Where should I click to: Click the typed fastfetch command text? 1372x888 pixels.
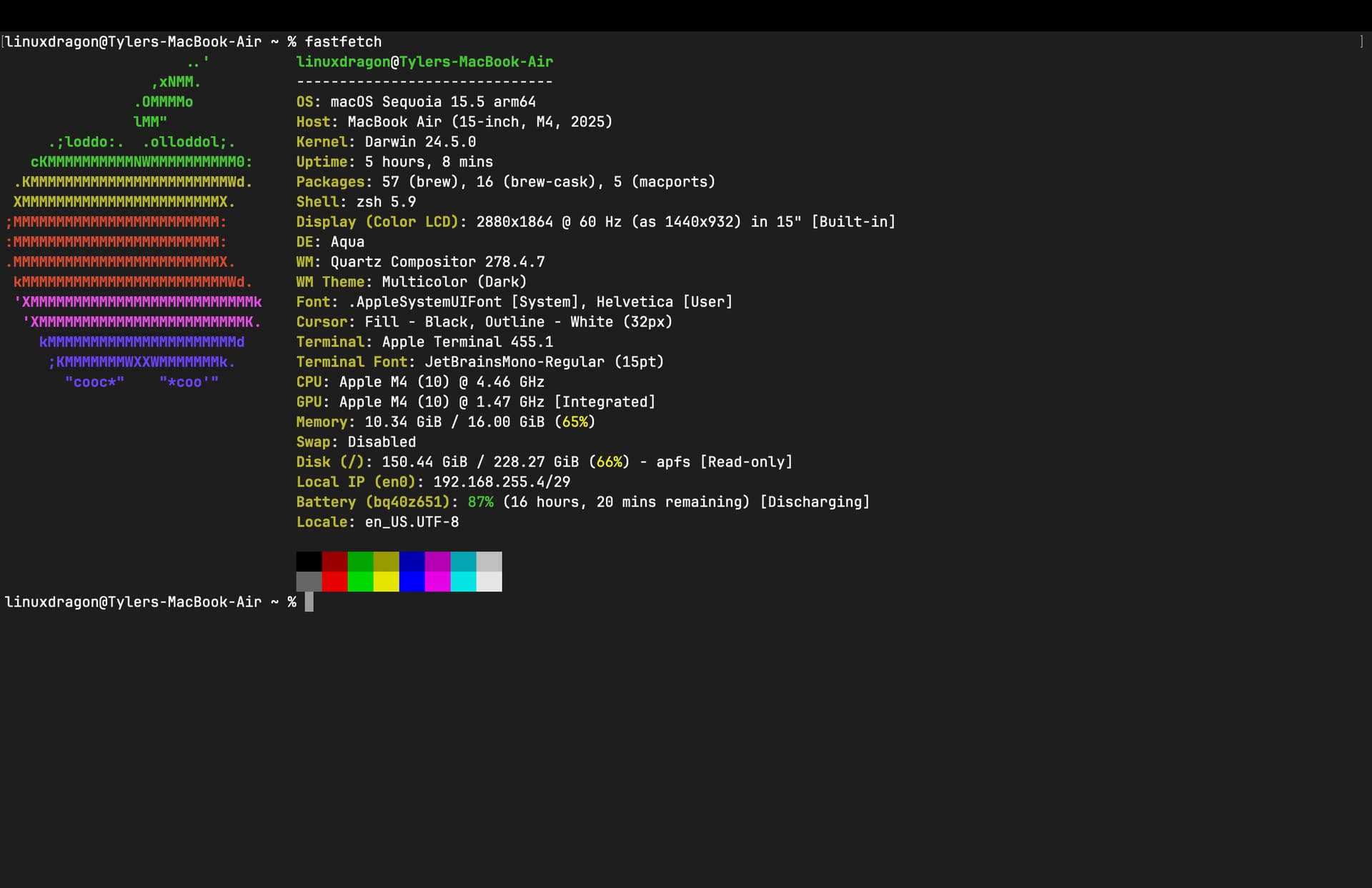coord(343,41)
